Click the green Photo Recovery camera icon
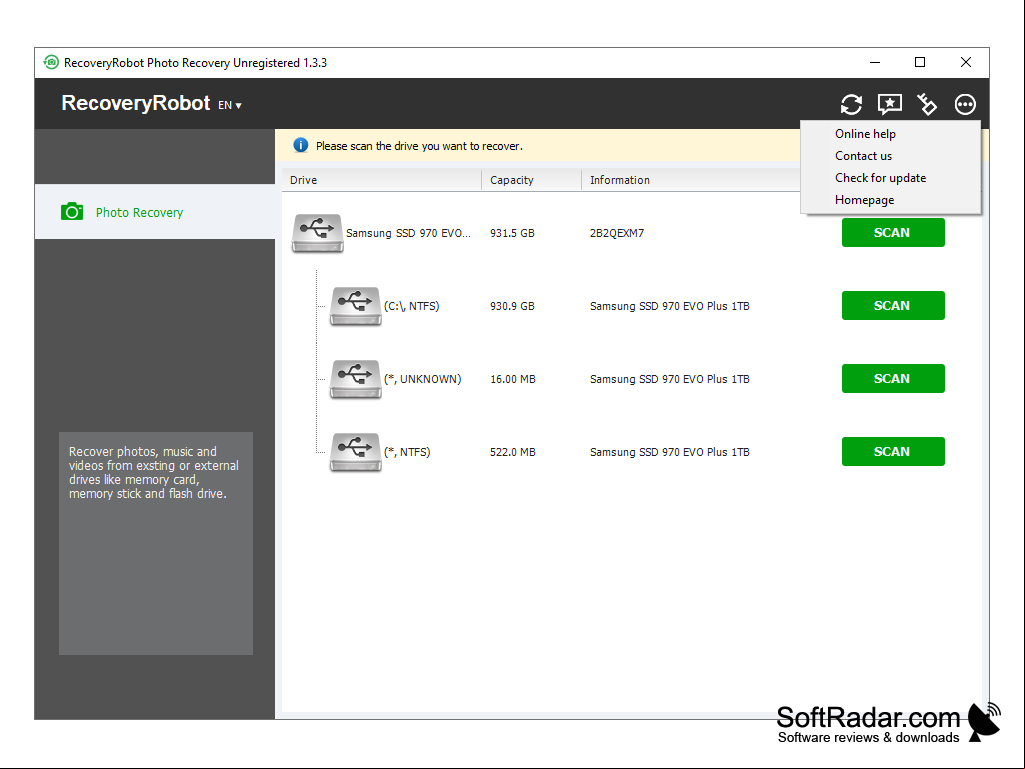This screenshot has height=769, width=1025. (72, 212)
